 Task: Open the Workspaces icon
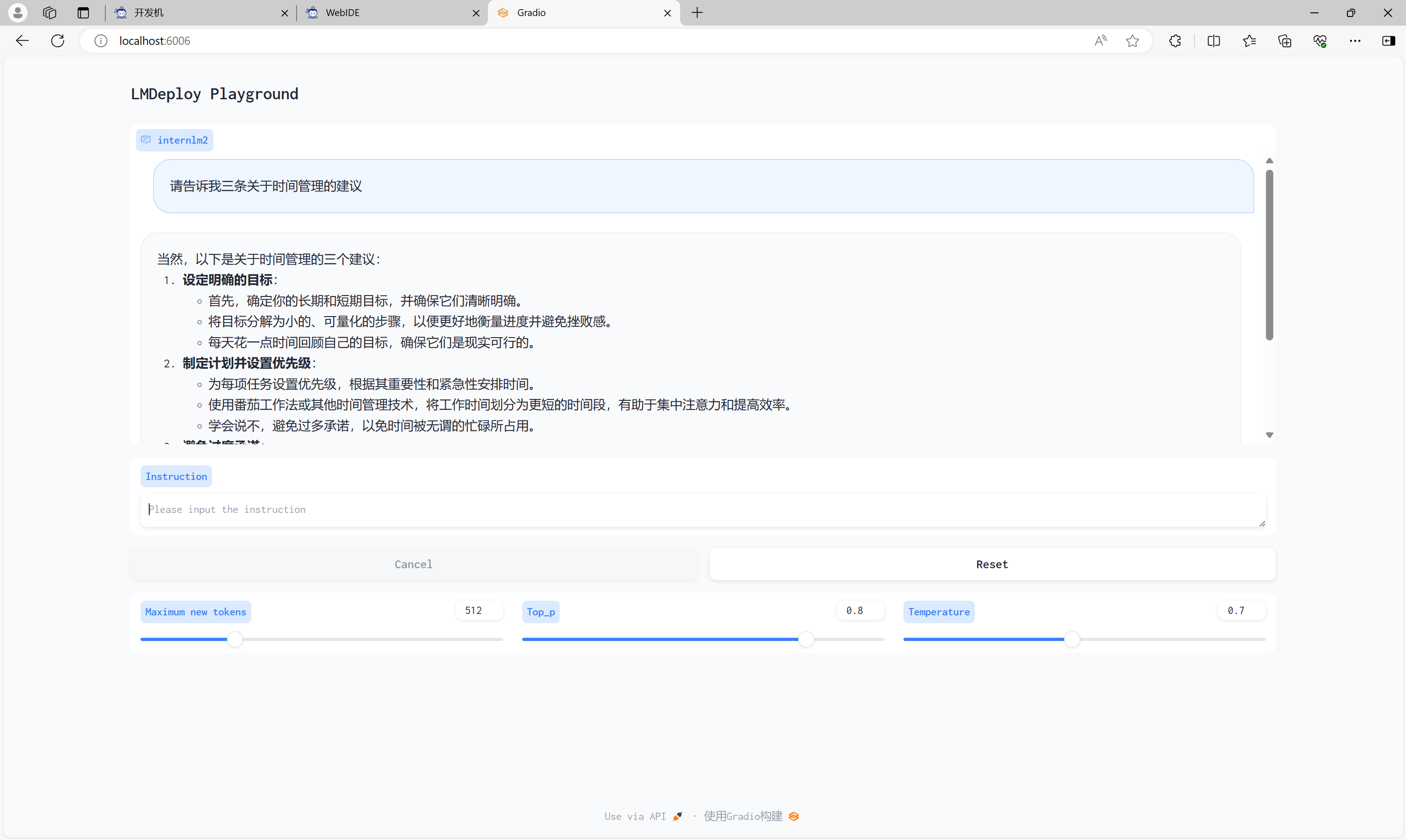[x=50, y=12]
